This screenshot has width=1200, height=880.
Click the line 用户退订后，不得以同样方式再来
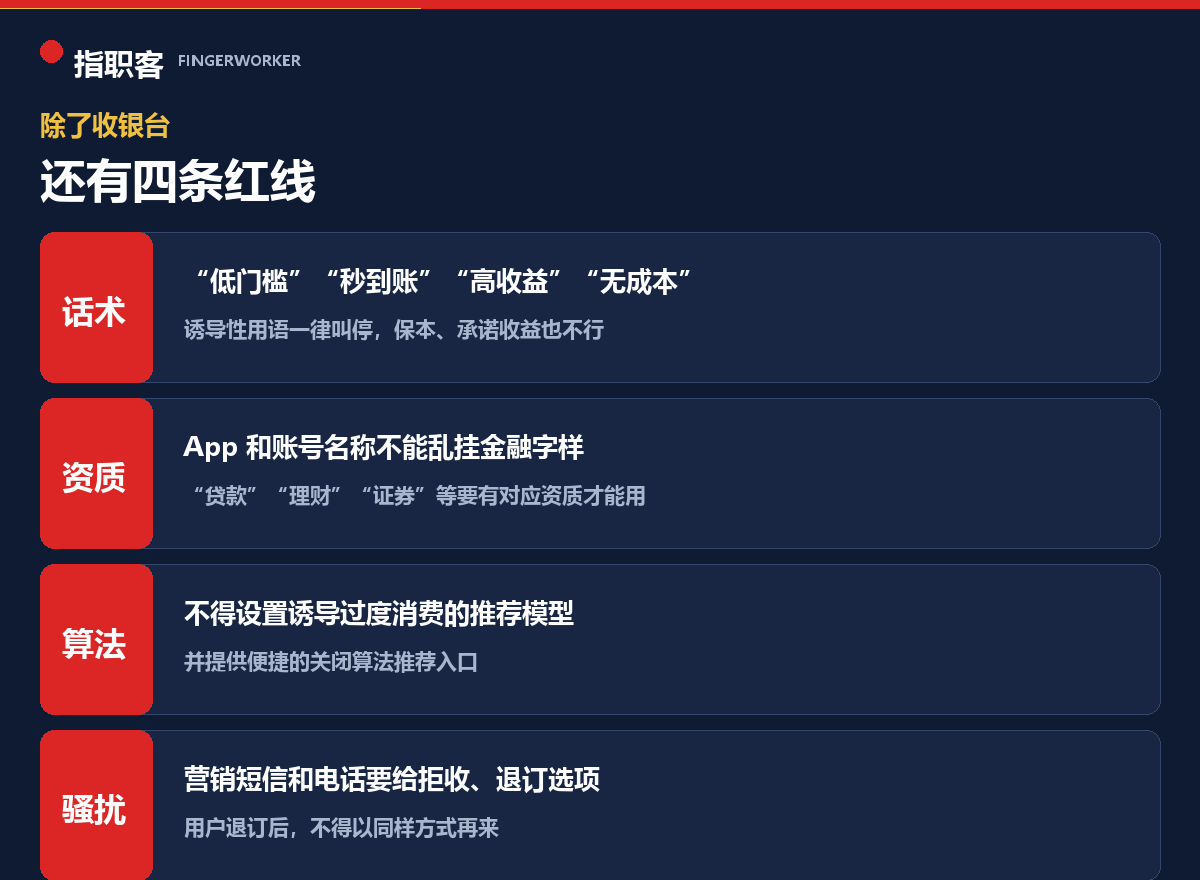[x=341, y=828]
